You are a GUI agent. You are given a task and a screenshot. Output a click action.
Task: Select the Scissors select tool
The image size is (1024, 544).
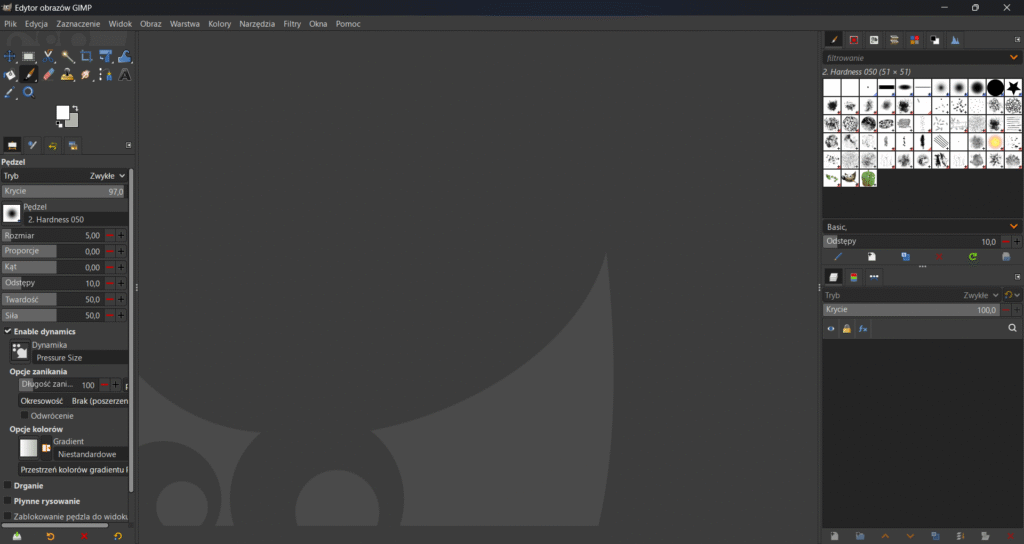48,56
